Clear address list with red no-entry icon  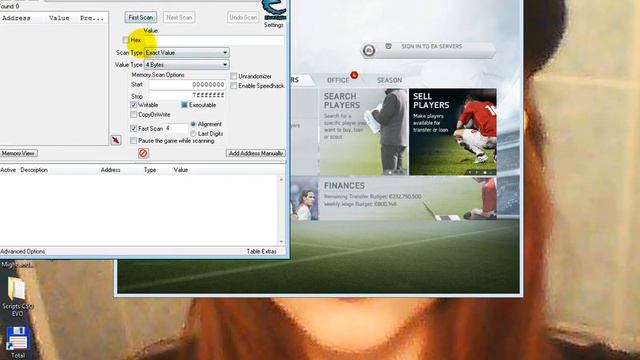point(143,153)
